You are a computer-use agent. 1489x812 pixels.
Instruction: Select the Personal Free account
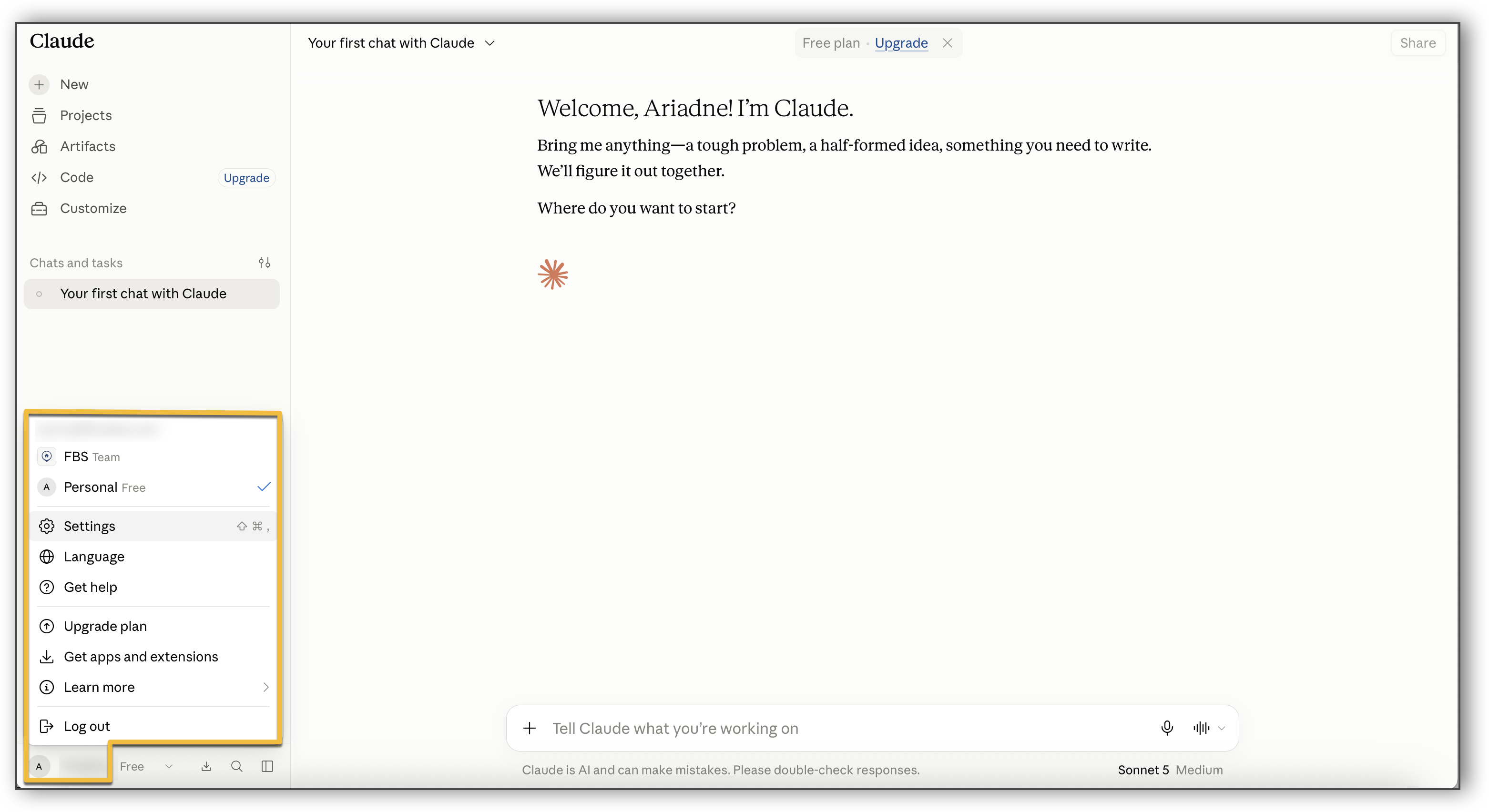coord(153,487)
